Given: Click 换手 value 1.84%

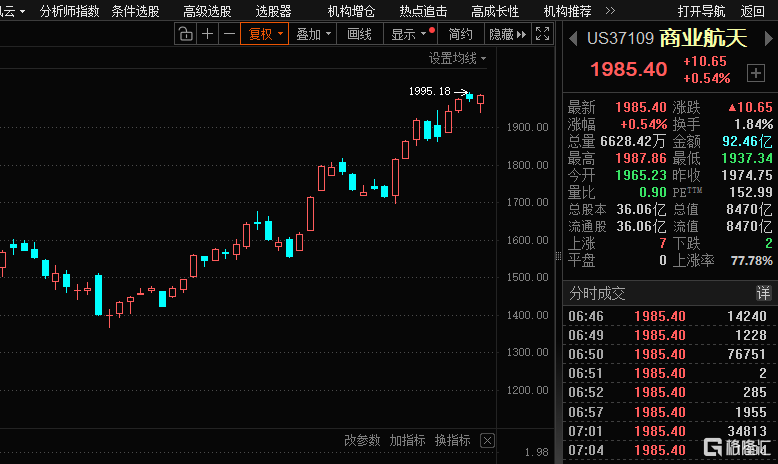Looking at the screenshot, I should tap(754, 124).
